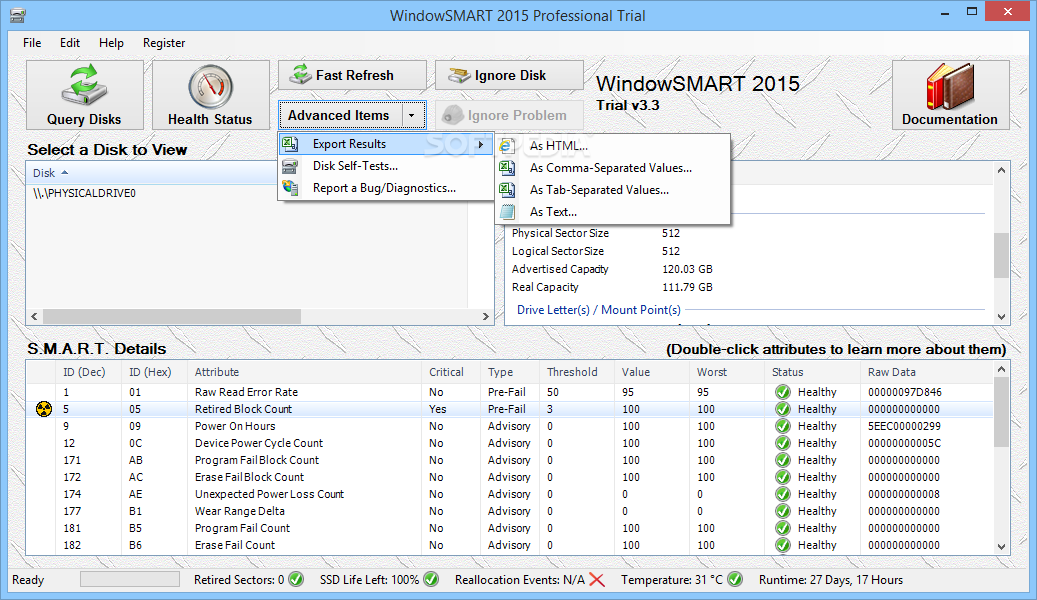Click Drive Letter(s) / Mount Point(s) heading
This screenshot has height=600, width=1037.
[599, 310]
